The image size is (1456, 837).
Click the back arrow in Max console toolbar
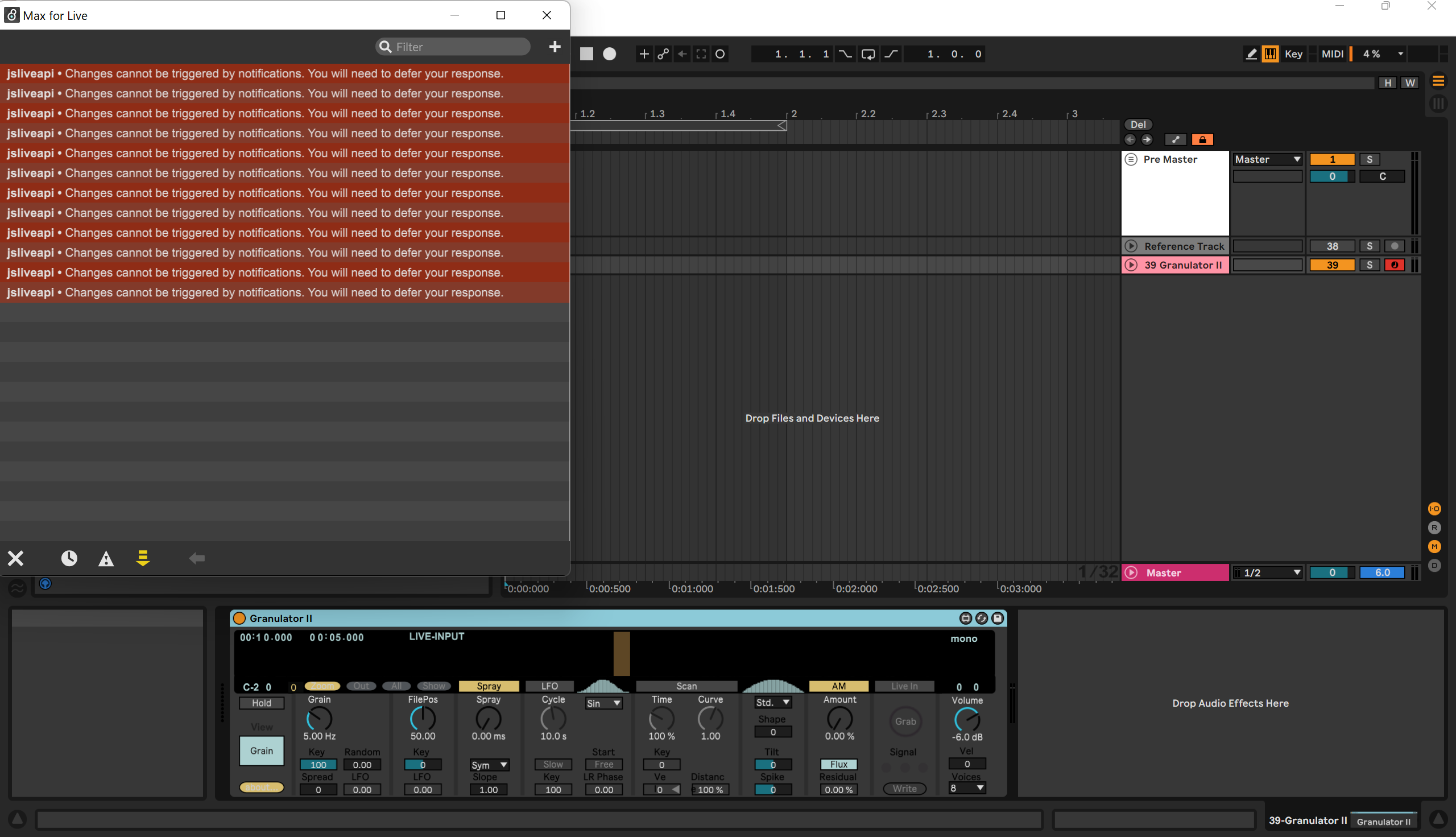point(197,558)
